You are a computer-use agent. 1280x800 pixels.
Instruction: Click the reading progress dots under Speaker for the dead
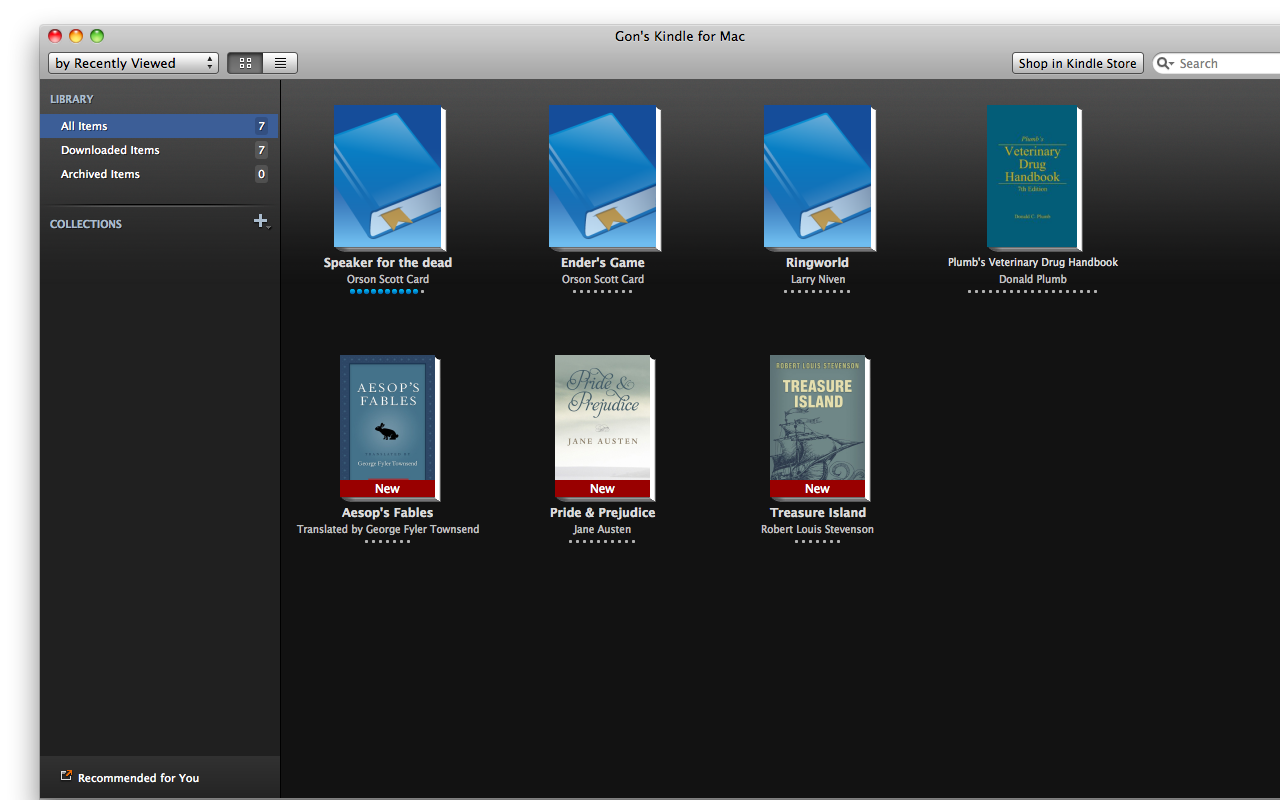point(388,291)
